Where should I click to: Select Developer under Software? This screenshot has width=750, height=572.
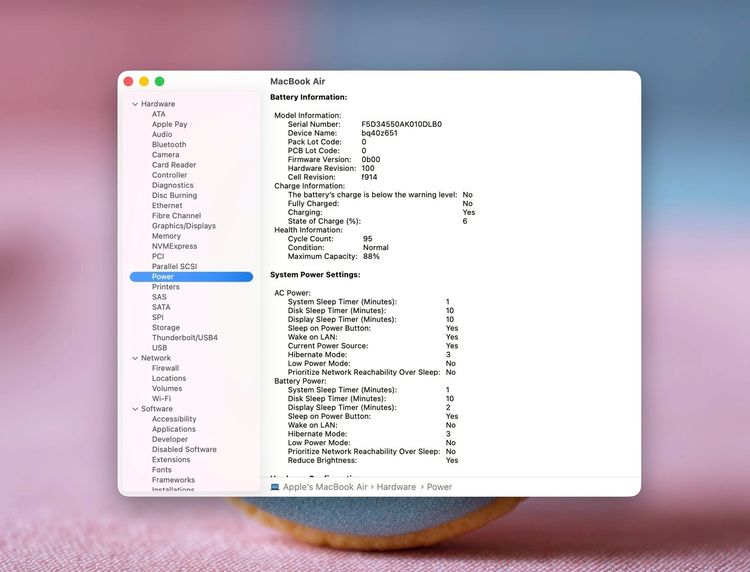pos(170,439)
